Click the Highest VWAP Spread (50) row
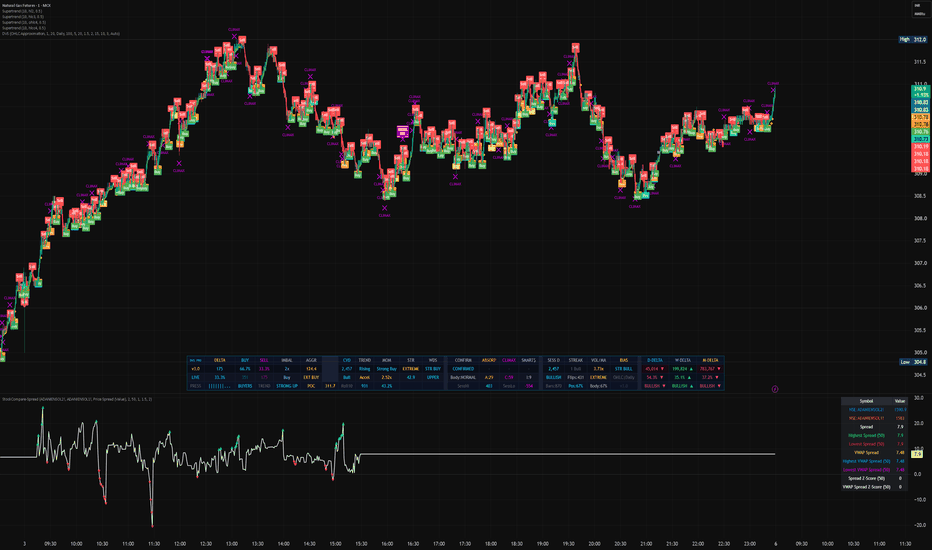Screen dimensions: 932x550 (x=874, y=461)
